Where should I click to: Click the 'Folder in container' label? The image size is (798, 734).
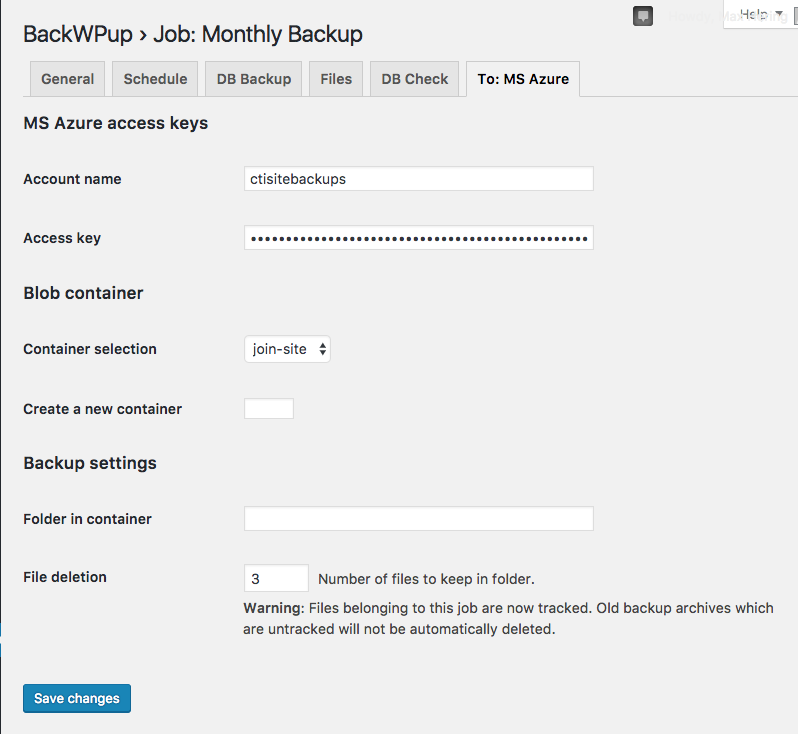(88, 519)
